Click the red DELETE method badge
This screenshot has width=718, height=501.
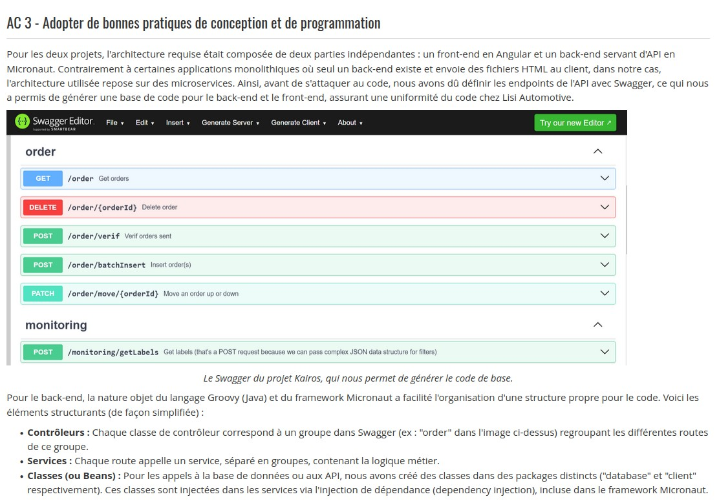43,207
